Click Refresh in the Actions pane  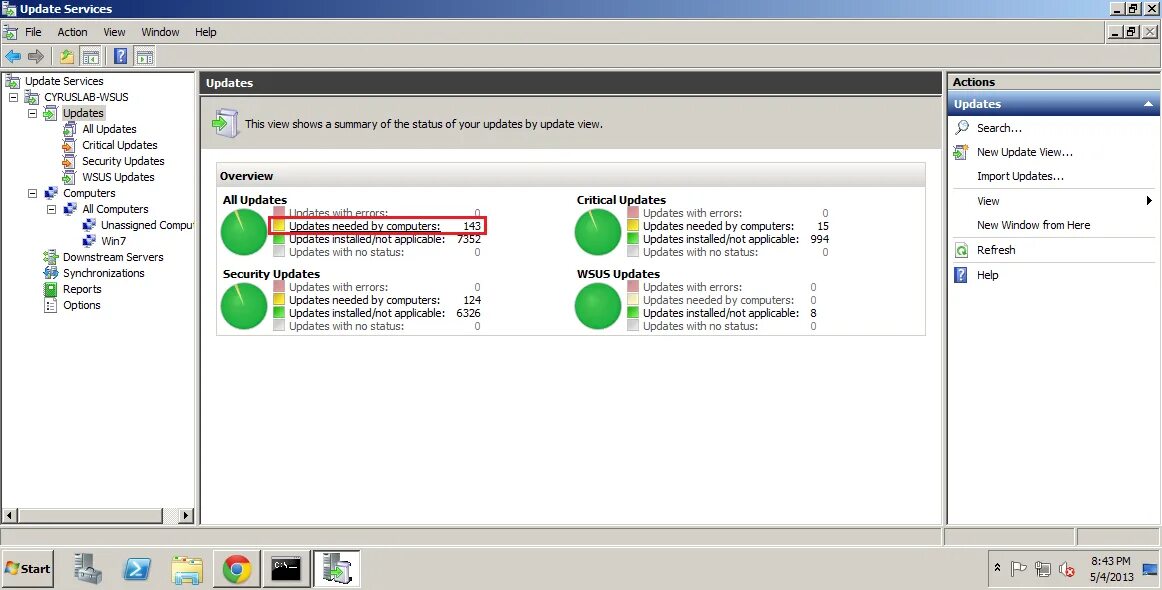[996, 251]
